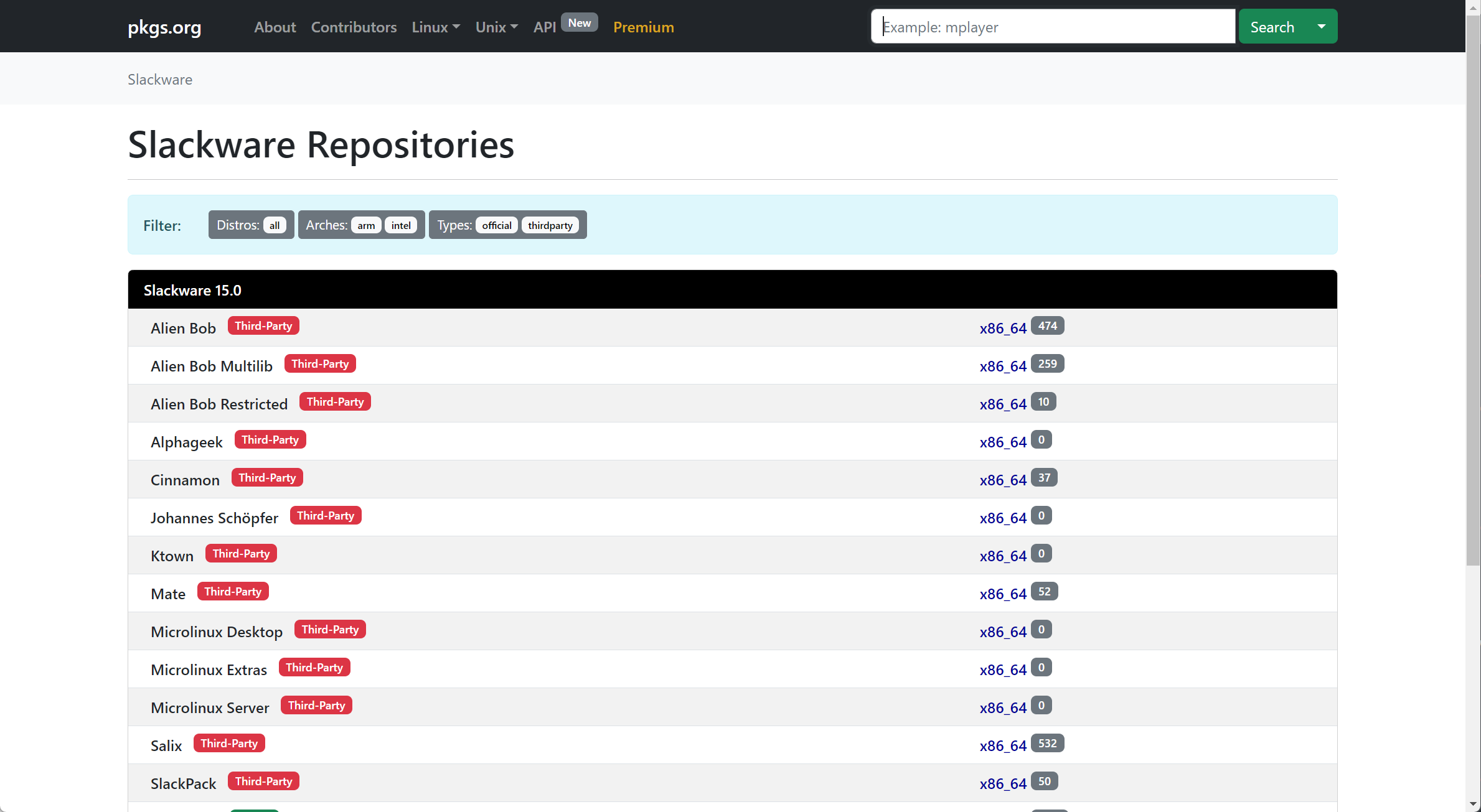The image size is (1481, 812).
Task: Click the Third-Party badge beside Ktown
Action: (x=241, y=554)
